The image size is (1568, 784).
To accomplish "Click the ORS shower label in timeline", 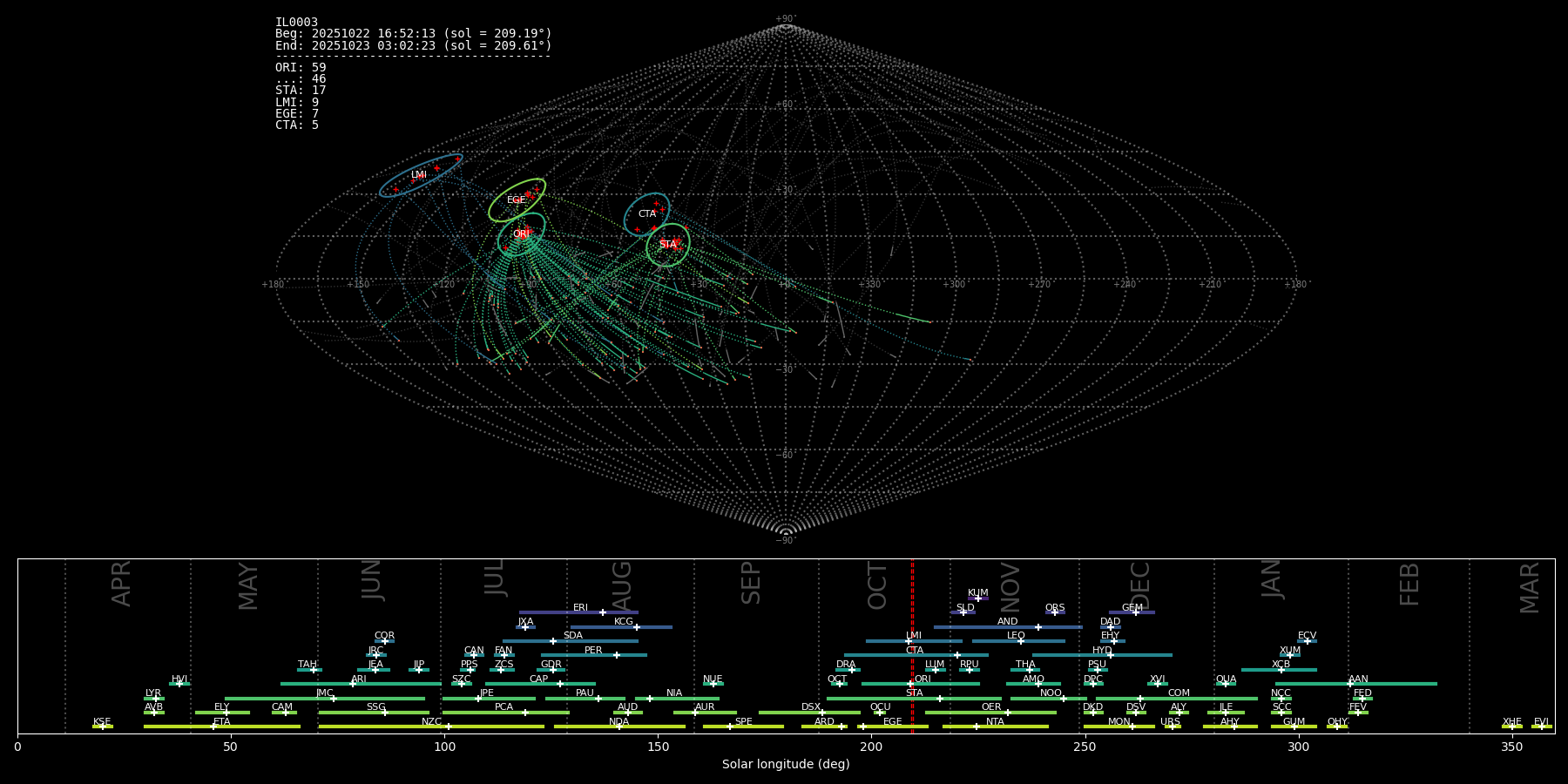I will (x=1054, y=608).
